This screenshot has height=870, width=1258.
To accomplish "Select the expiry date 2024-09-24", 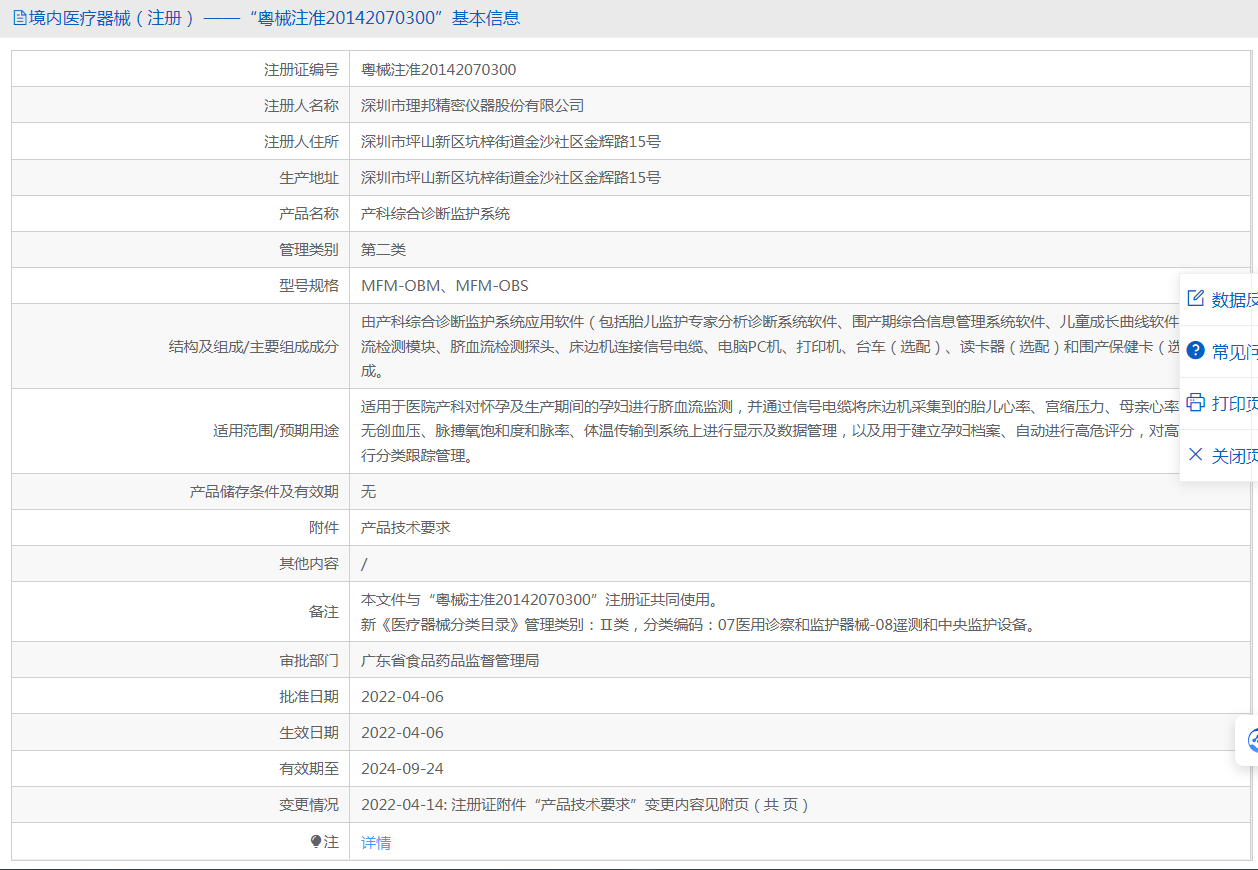I will (402, 769).
